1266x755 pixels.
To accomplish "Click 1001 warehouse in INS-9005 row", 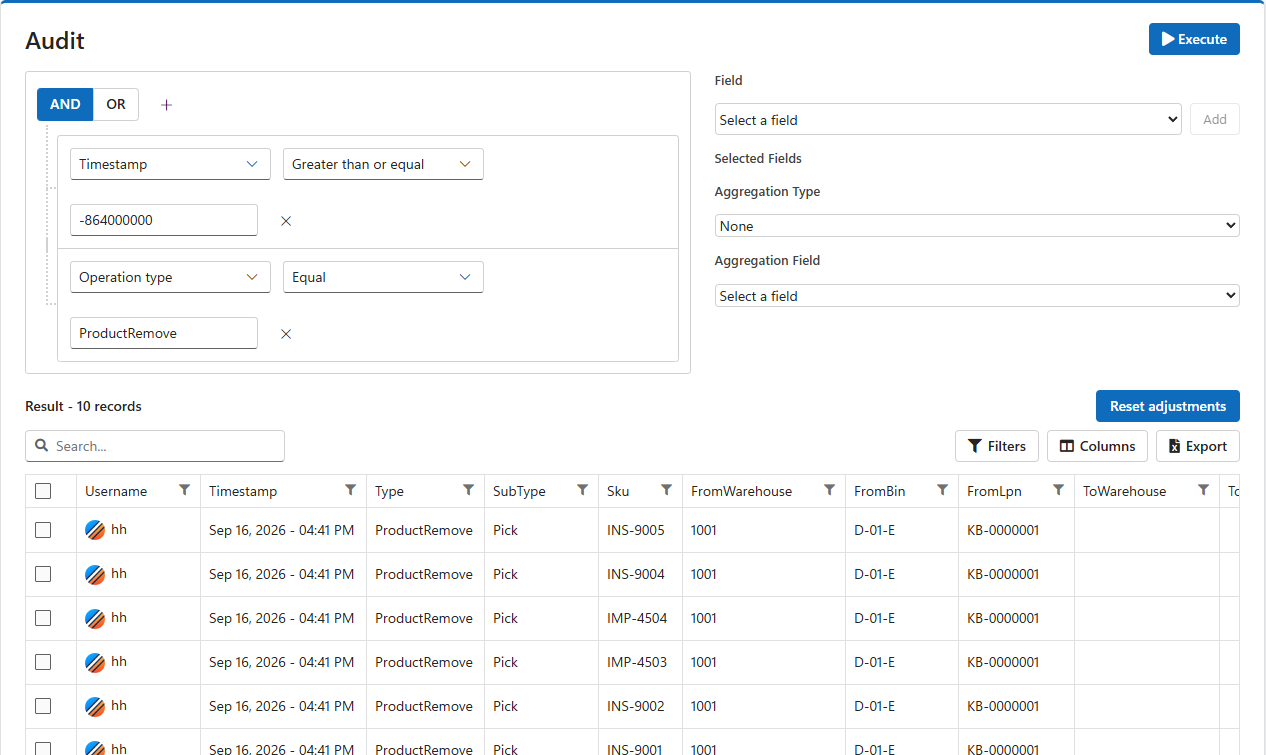I will click(704, 530).
